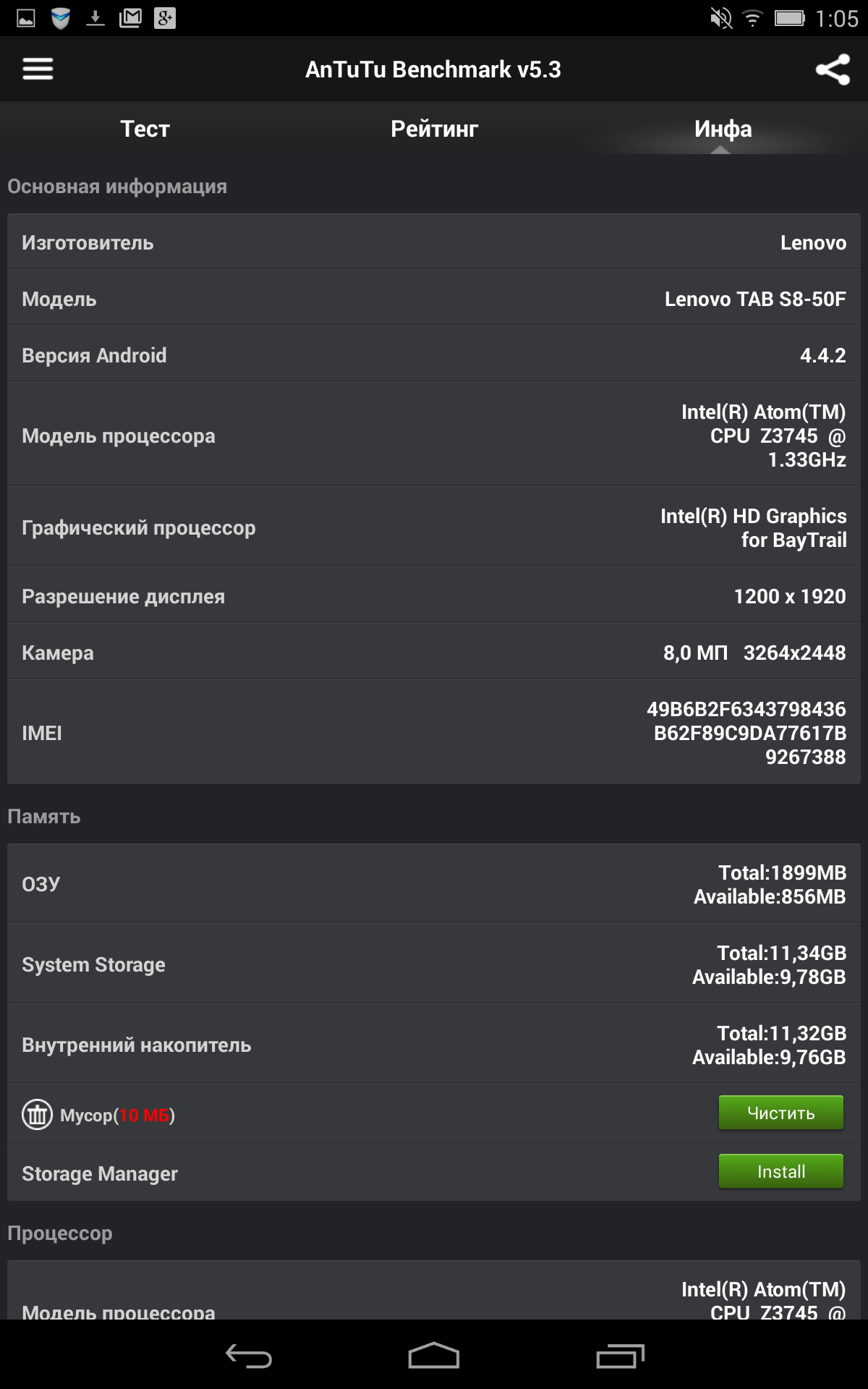Image resolution: width=868 pixels, height=1389 pixels.
Task: Tap the Android home navigation button
Action: pos(434,1355)
